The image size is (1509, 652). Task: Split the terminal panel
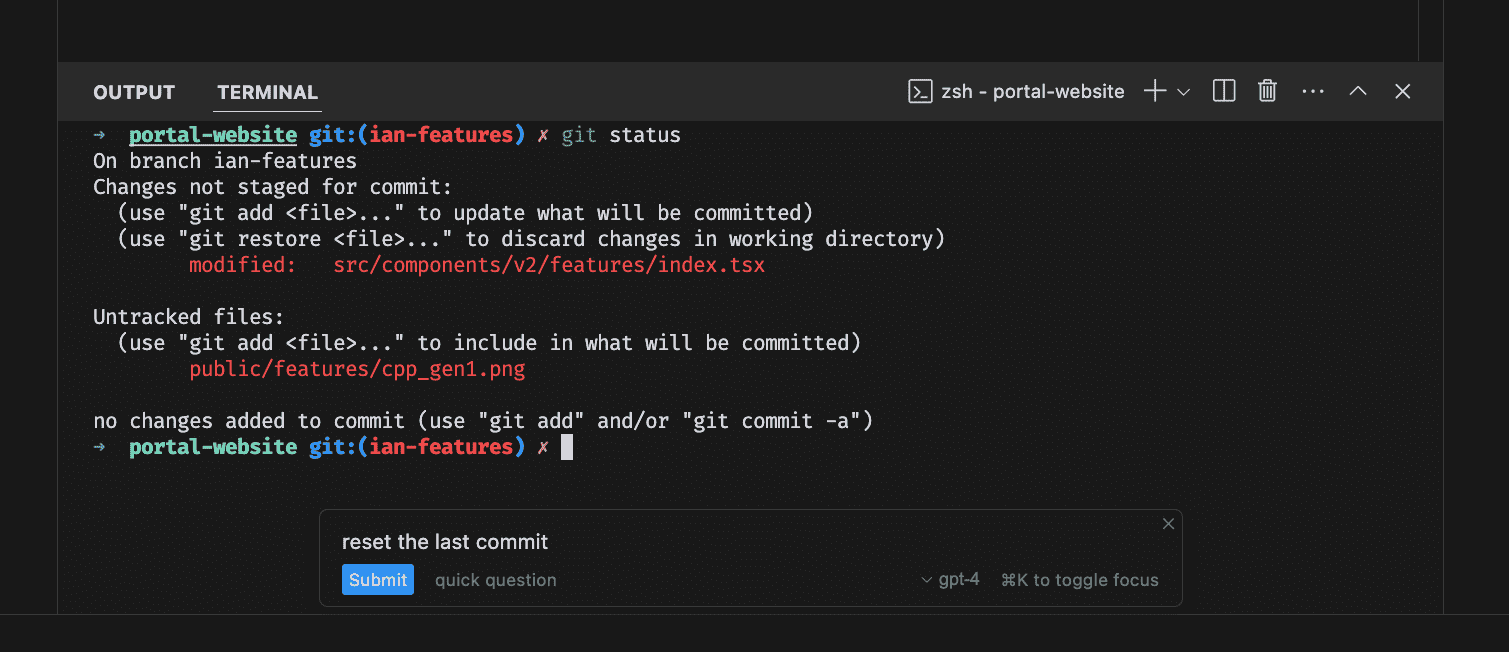point(1223,91)
